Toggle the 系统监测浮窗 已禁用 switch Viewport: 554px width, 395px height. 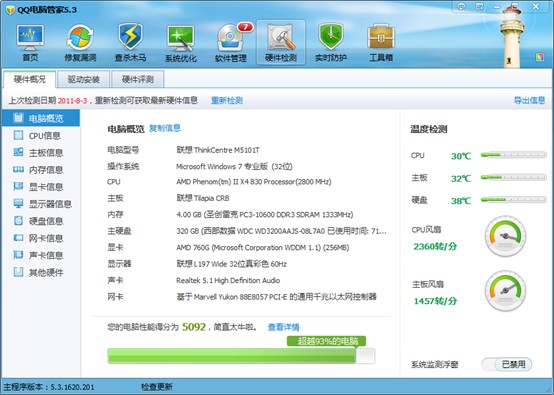click(507, 364)
